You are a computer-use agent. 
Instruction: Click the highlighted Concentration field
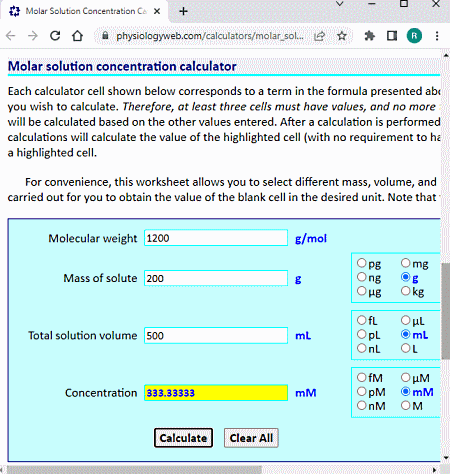pyautogui.click(x=216, y=393)
